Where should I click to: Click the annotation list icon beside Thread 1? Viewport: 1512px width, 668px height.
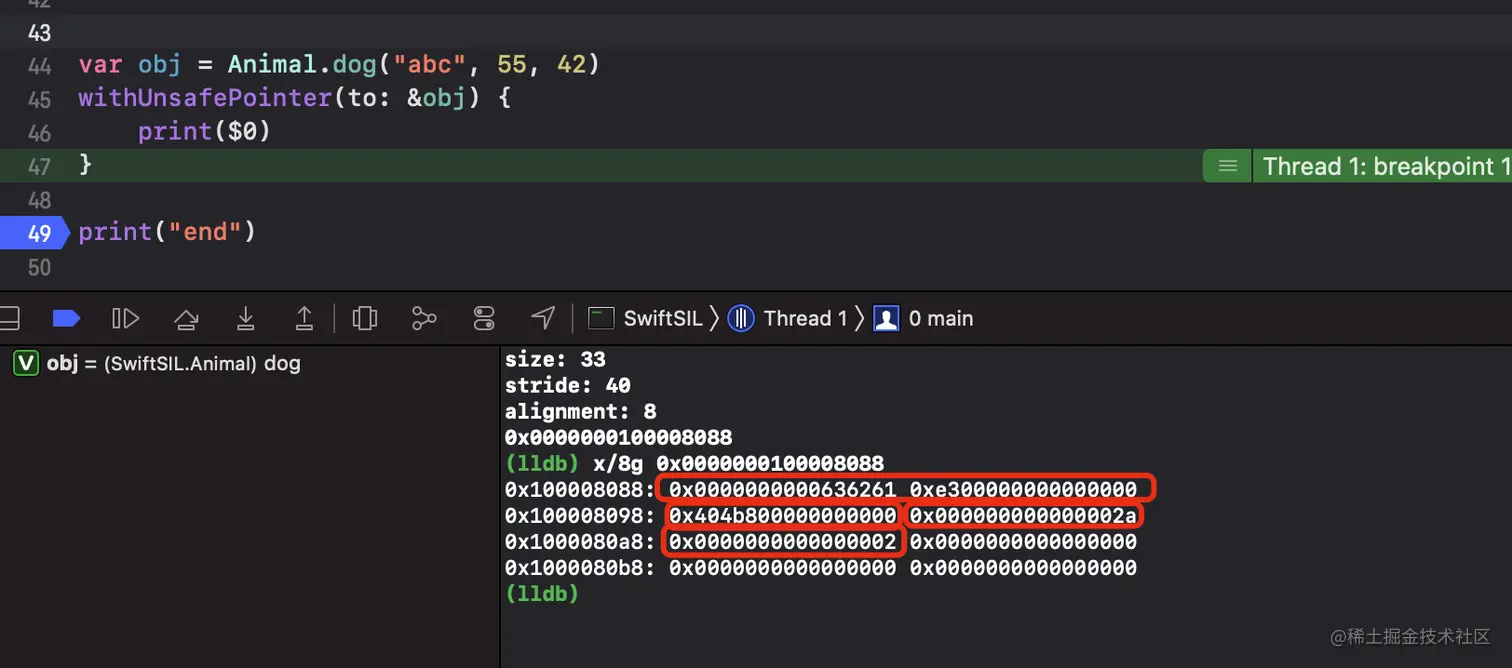point(1227,166)
